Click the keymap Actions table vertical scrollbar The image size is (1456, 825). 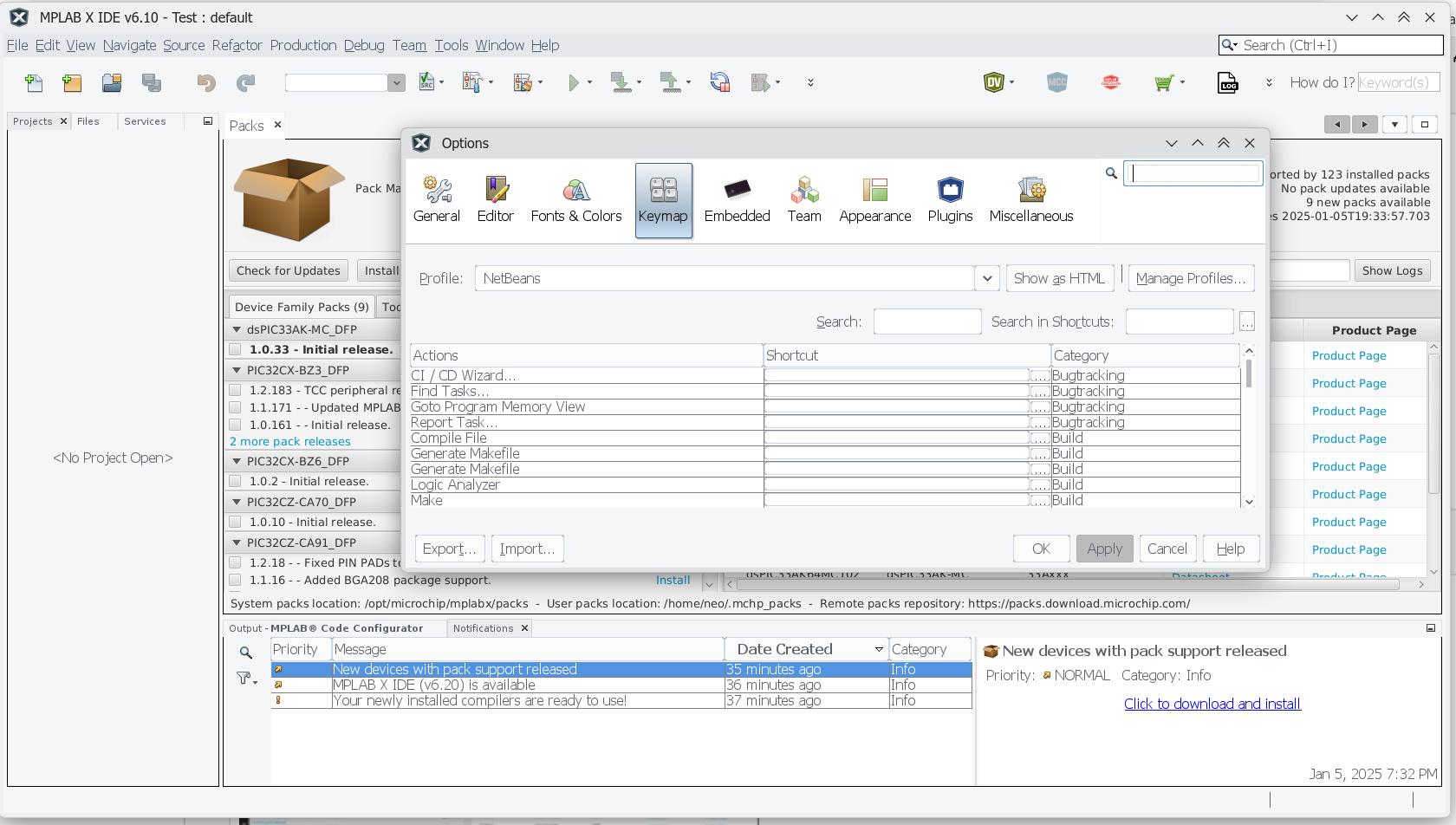coord(1249,425)
